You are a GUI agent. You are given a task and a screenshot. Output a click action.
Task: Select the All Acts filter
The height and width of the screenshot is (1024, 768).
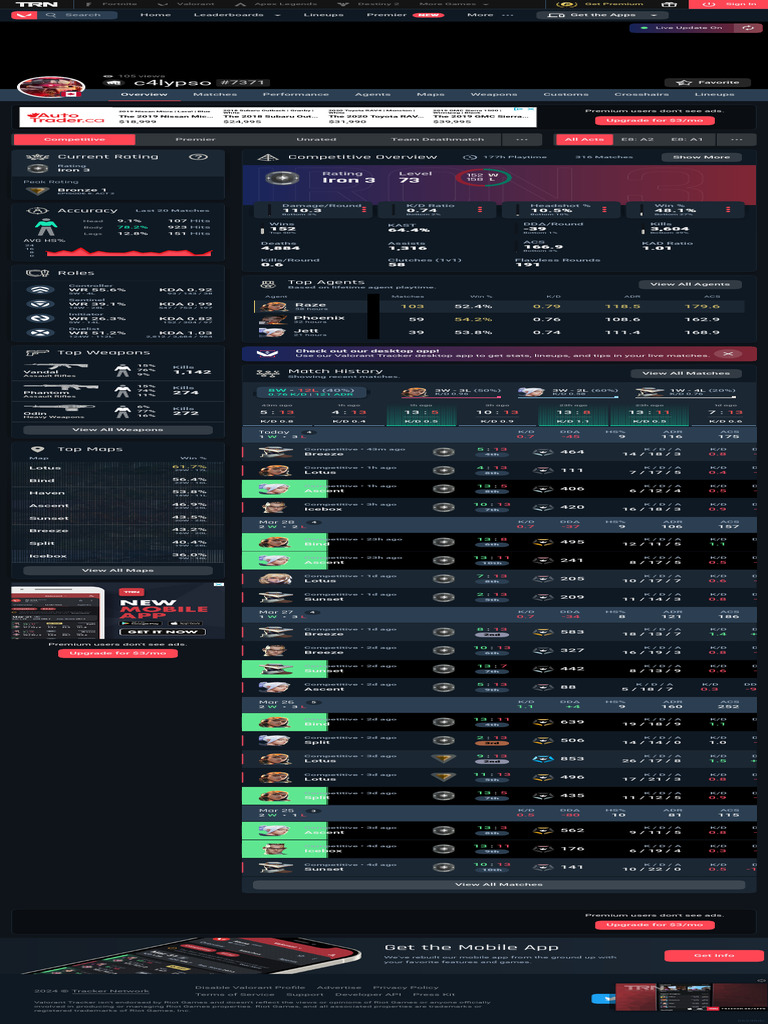584,139
